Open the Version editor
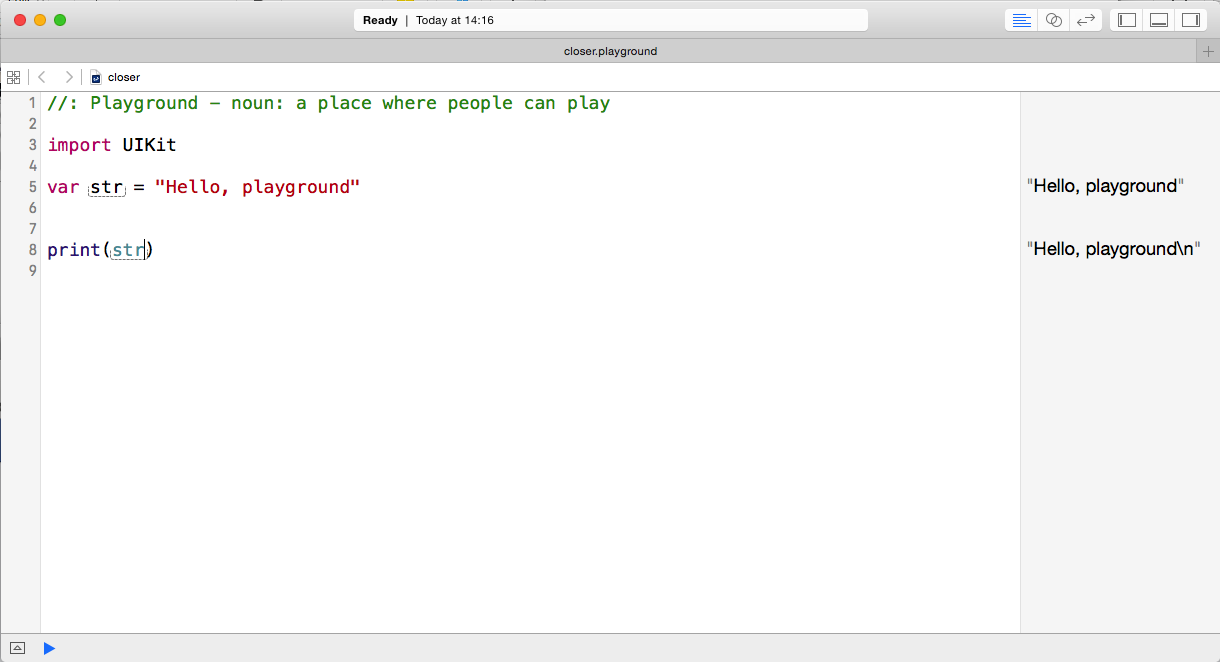 pos(1085,20)
